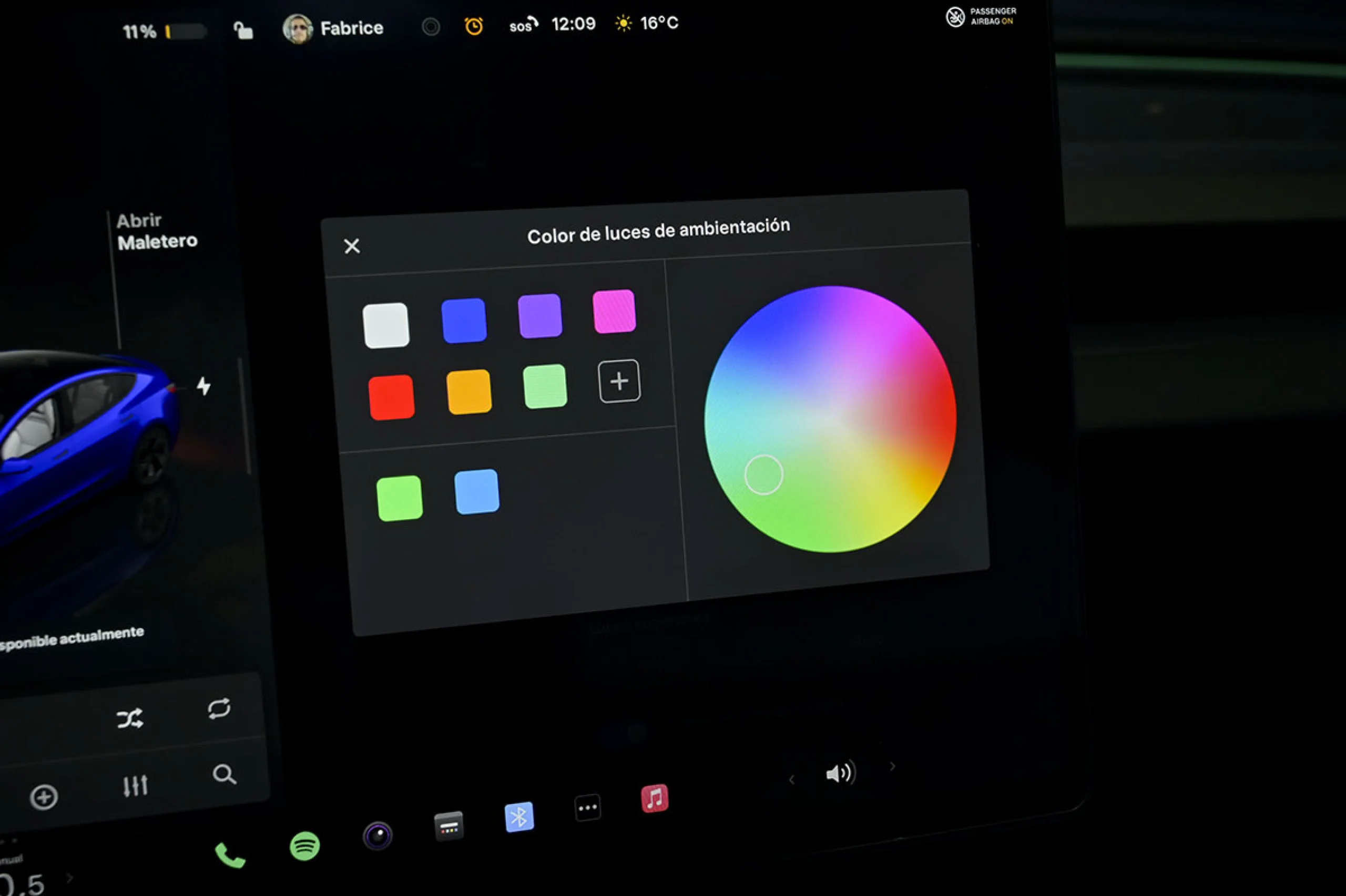Screen dimensions: 1346x896
Task: Tap the charge port lightning icon
Action: (203, 386)
